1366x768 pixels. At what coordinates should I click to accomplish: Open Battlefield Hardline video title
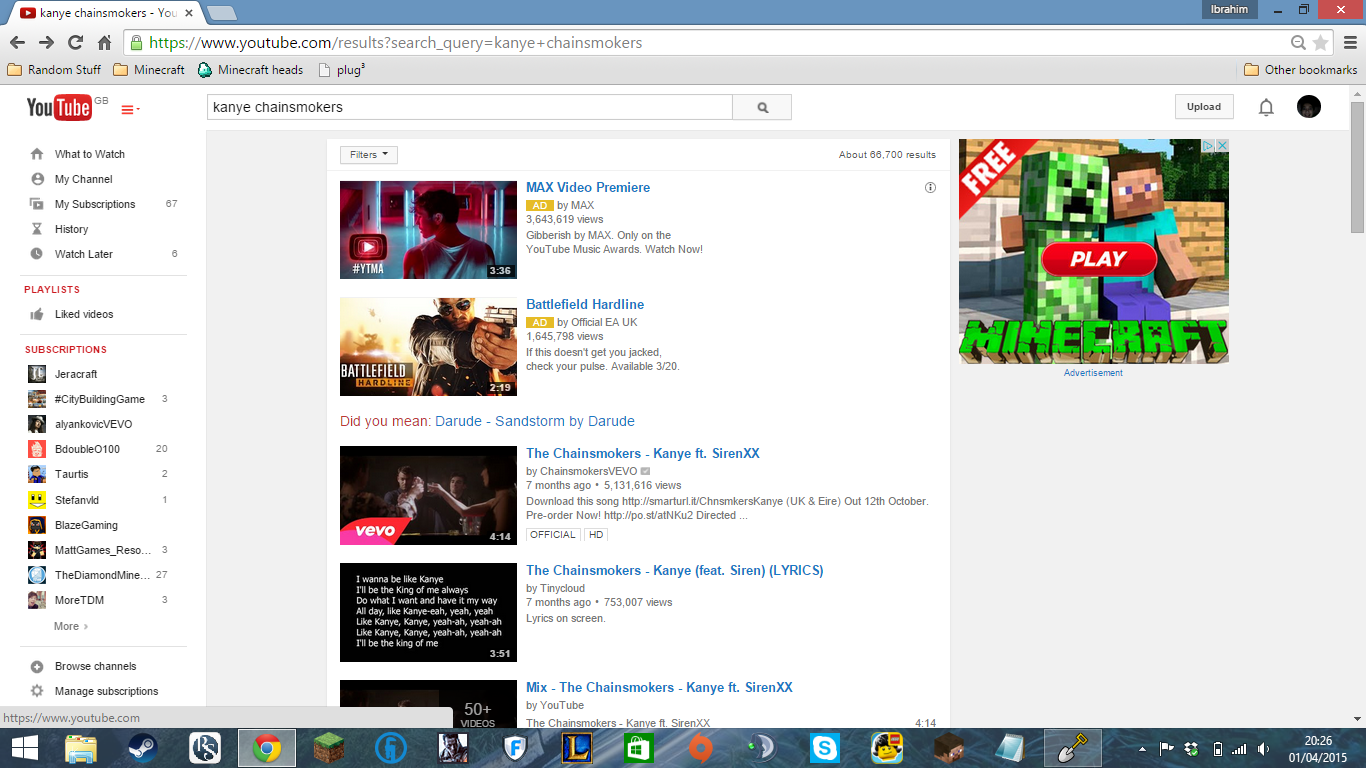(x=585, y=304)
